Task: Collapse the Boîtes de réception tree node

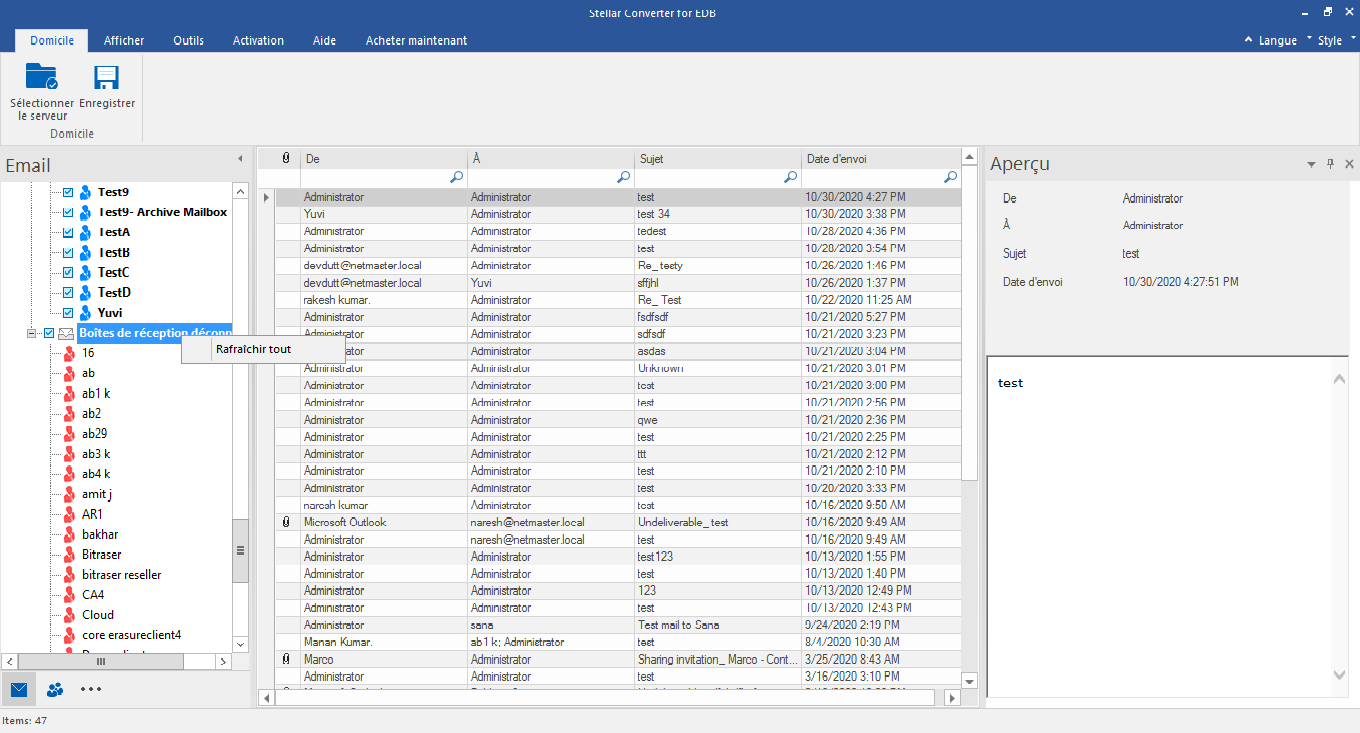Action: point(31,333)
